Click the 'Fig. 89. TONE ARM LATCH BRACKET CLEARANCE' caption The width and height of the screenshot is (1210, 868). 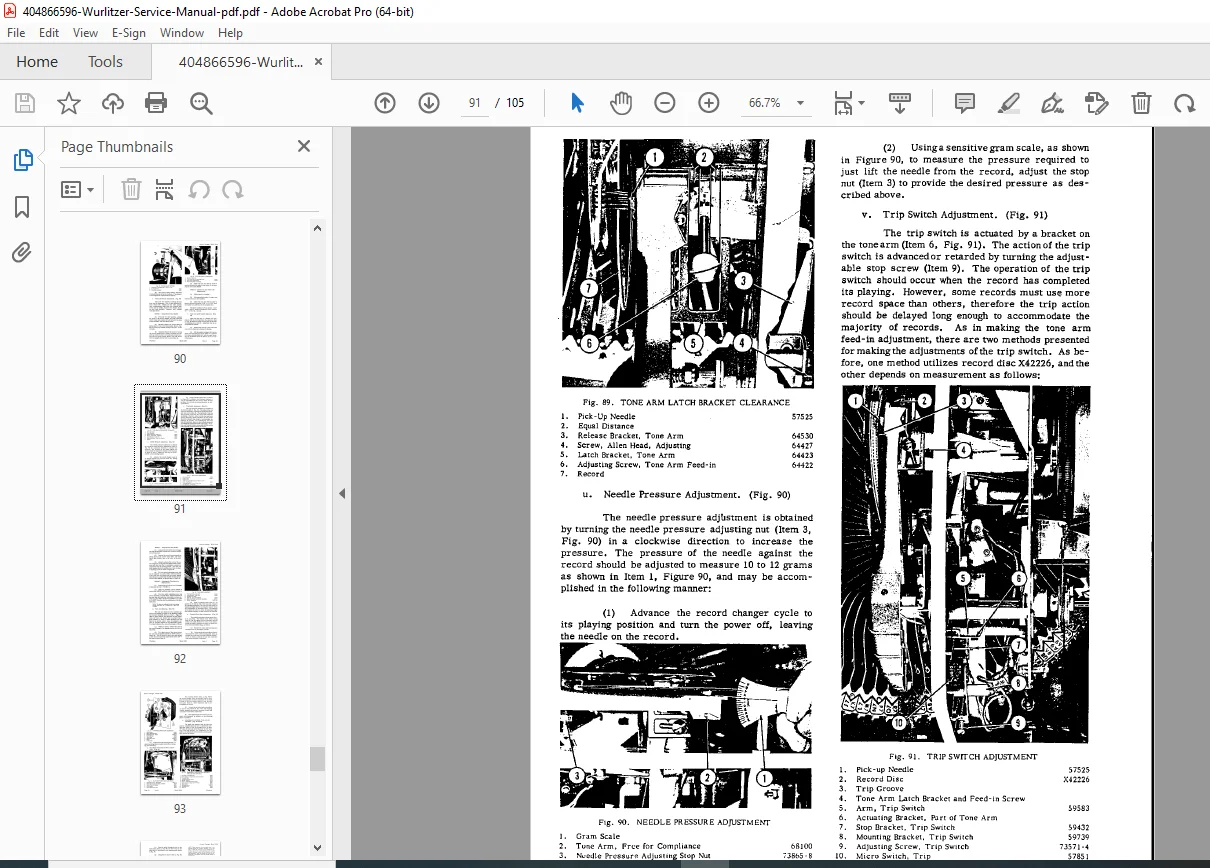pos(686,402)
